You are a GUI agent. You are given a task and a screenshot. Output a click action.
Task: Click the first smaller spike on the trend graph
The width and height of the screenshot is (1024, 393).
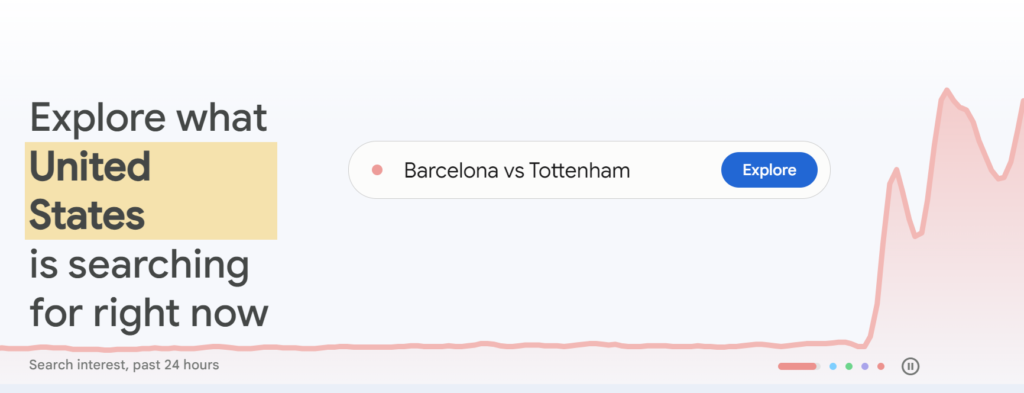coord(896,170)
